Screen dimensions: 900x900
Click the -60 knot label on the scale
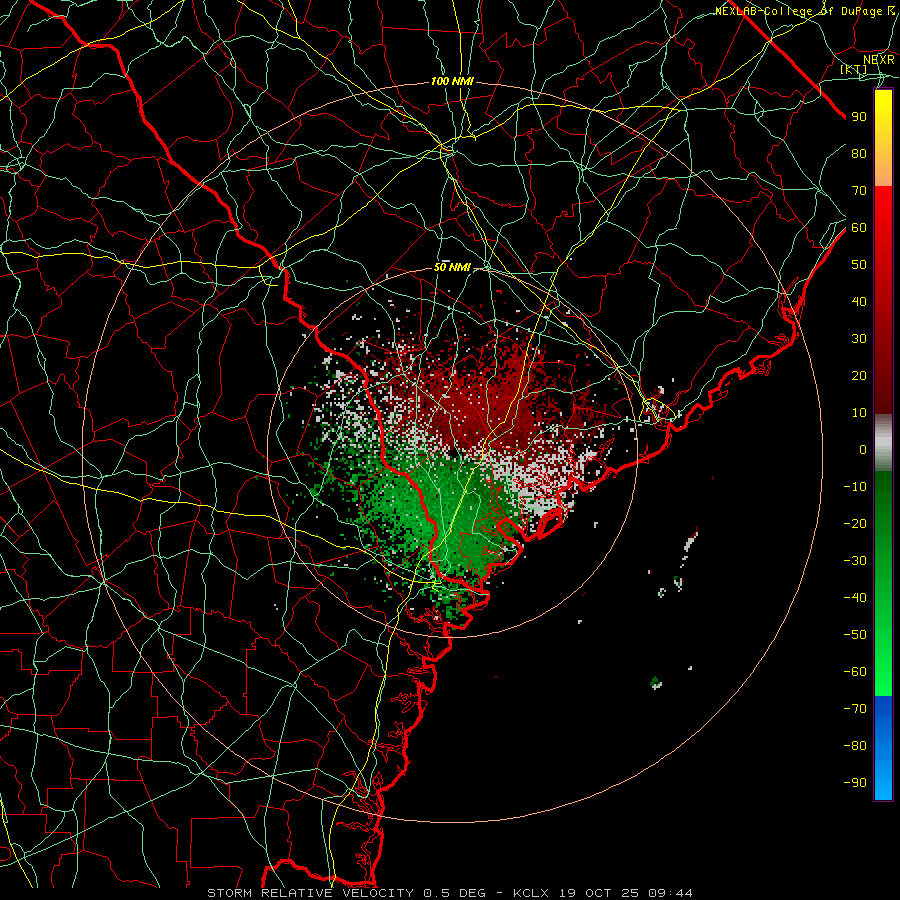[x=855, y=672]
